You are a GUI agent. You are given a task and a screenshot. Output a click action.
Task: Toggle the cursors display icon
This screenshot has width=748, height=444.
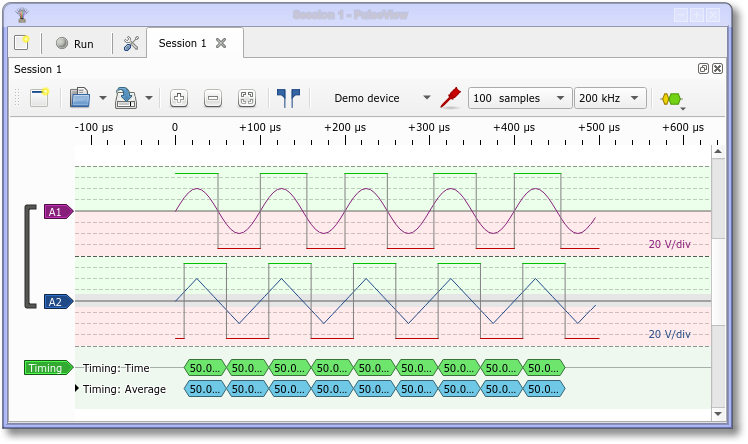click(x=289, y=98)
